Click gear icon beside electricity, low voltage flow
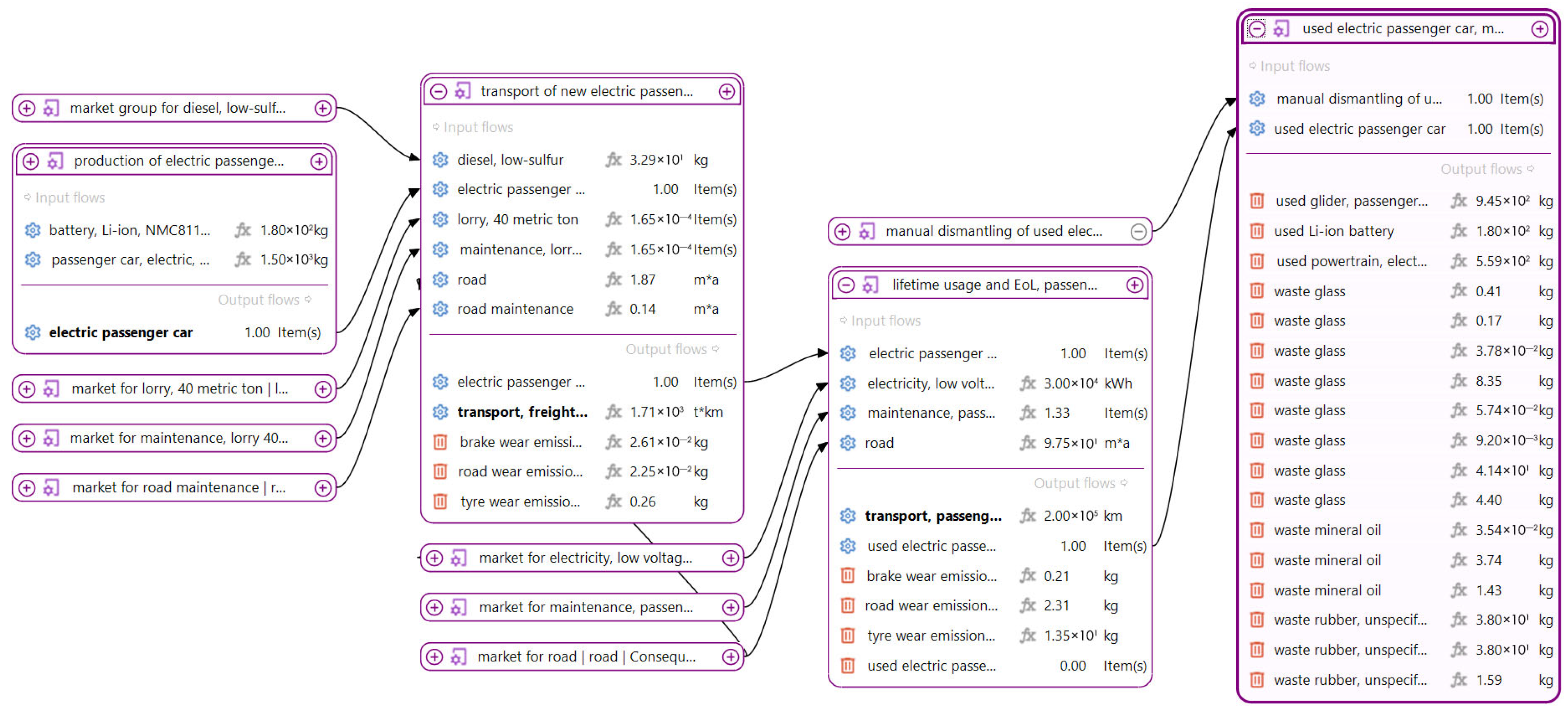The width and height of the screenshot is (1568, 712). [847, 383]
